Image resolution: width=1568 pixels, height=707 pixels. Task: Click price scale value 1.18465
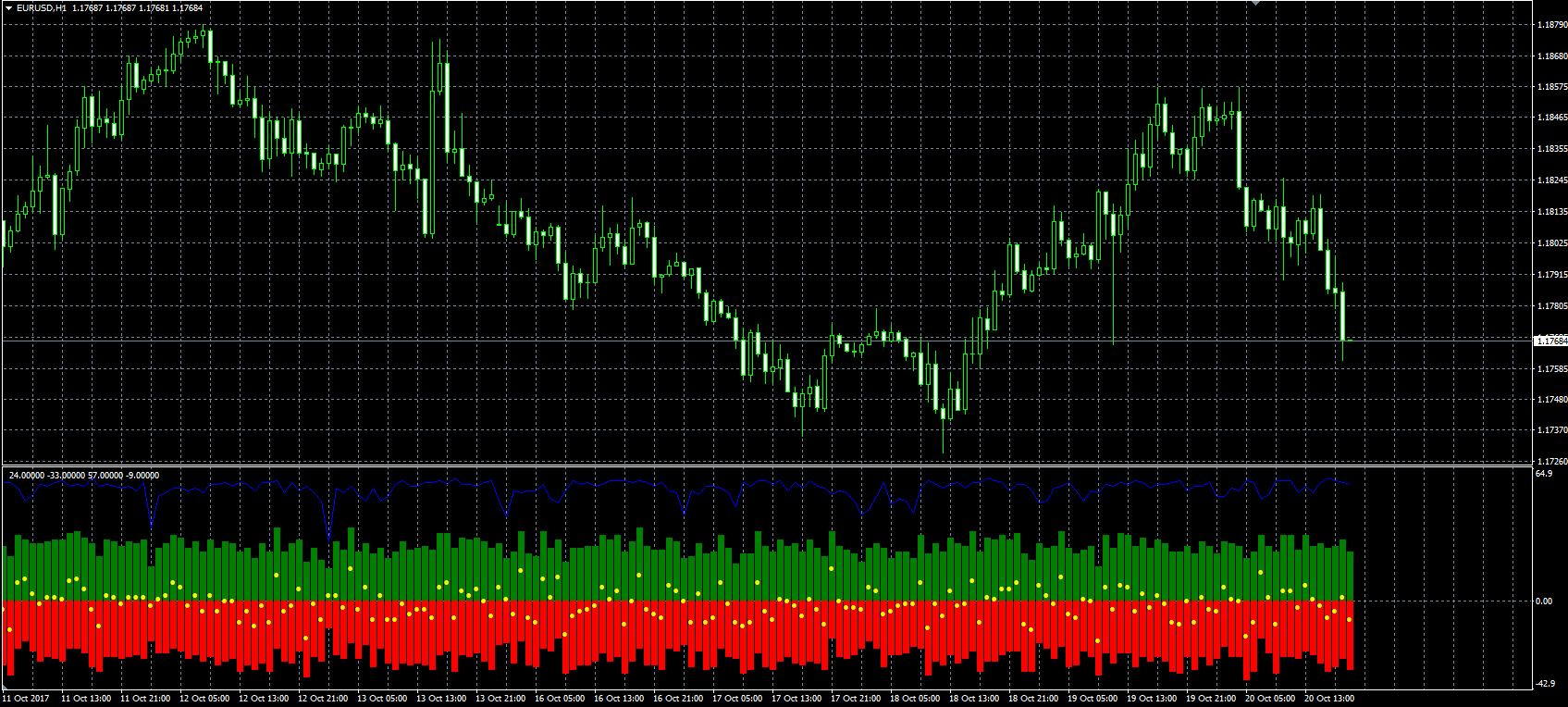(1551, 118)
